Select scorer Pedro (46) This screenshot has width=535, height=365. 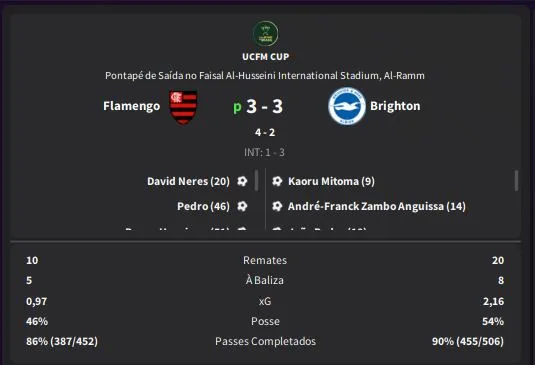pyautogui.click(x=203, y=206)
